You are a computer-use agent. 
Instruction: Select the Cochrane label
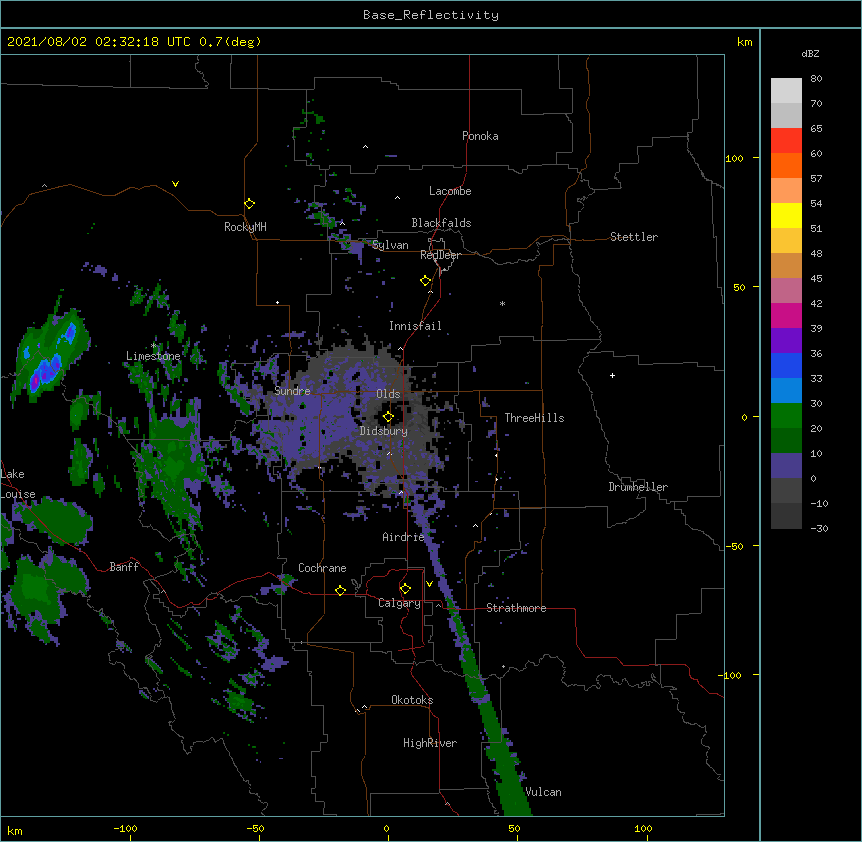(322, 568)
